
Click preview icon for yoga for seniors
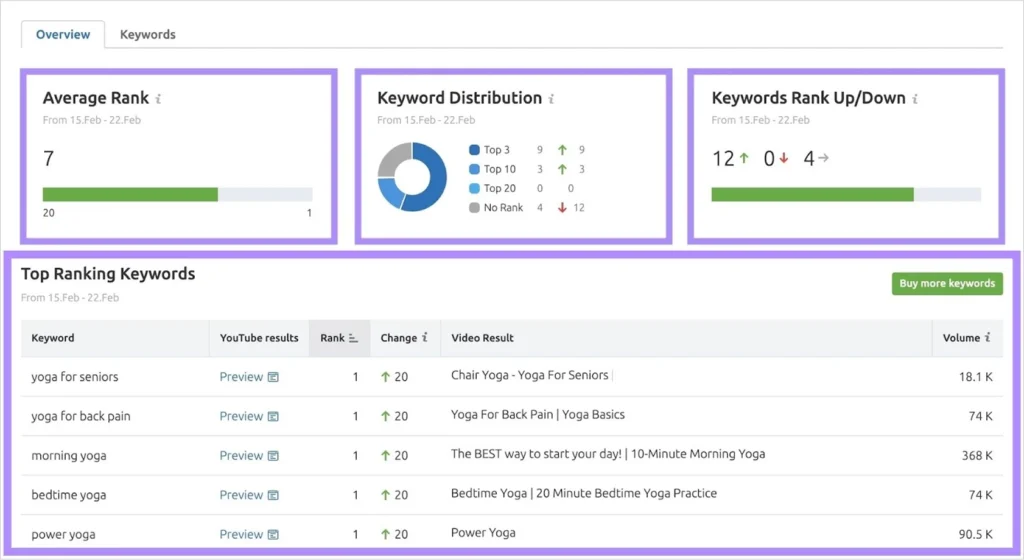click(273, 377)
